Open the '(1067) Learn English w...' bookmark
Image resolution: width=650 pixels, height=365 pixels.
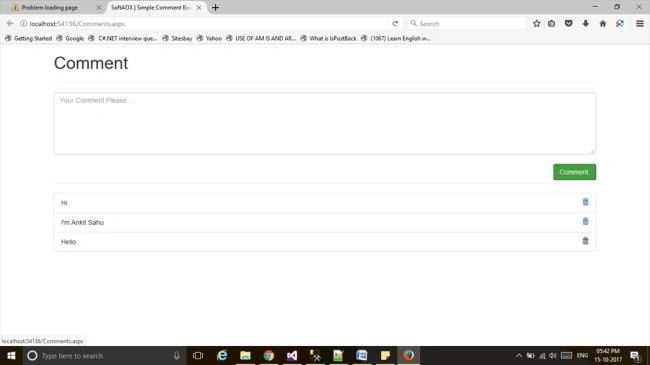tap(395, 38)
